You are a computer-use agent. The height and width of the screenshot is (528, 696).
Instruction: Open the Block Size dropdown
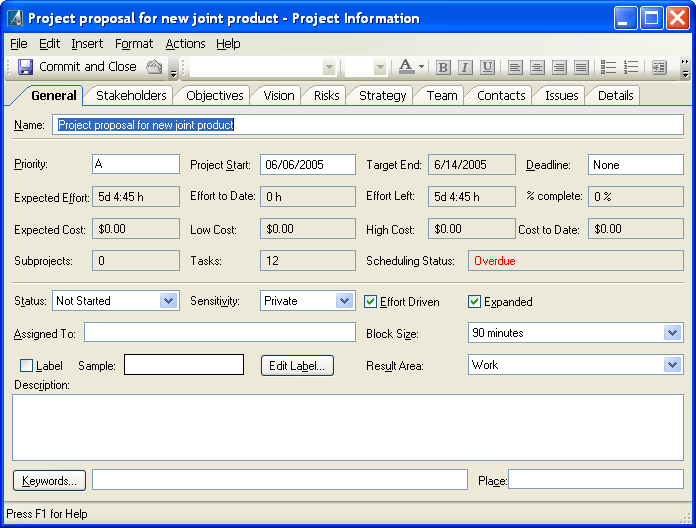[672, 333]
